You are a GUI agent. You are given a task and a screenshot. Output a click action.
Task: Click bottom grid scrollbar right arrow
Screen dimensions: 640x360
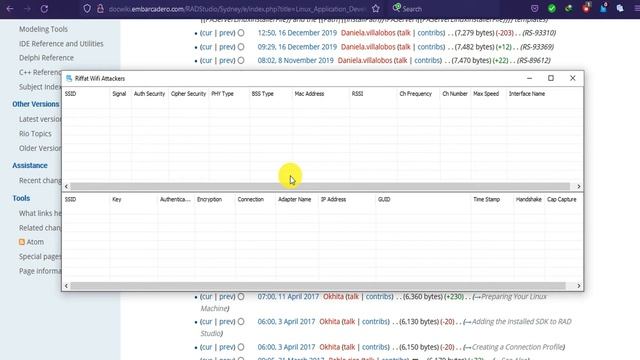click(579, 286)
